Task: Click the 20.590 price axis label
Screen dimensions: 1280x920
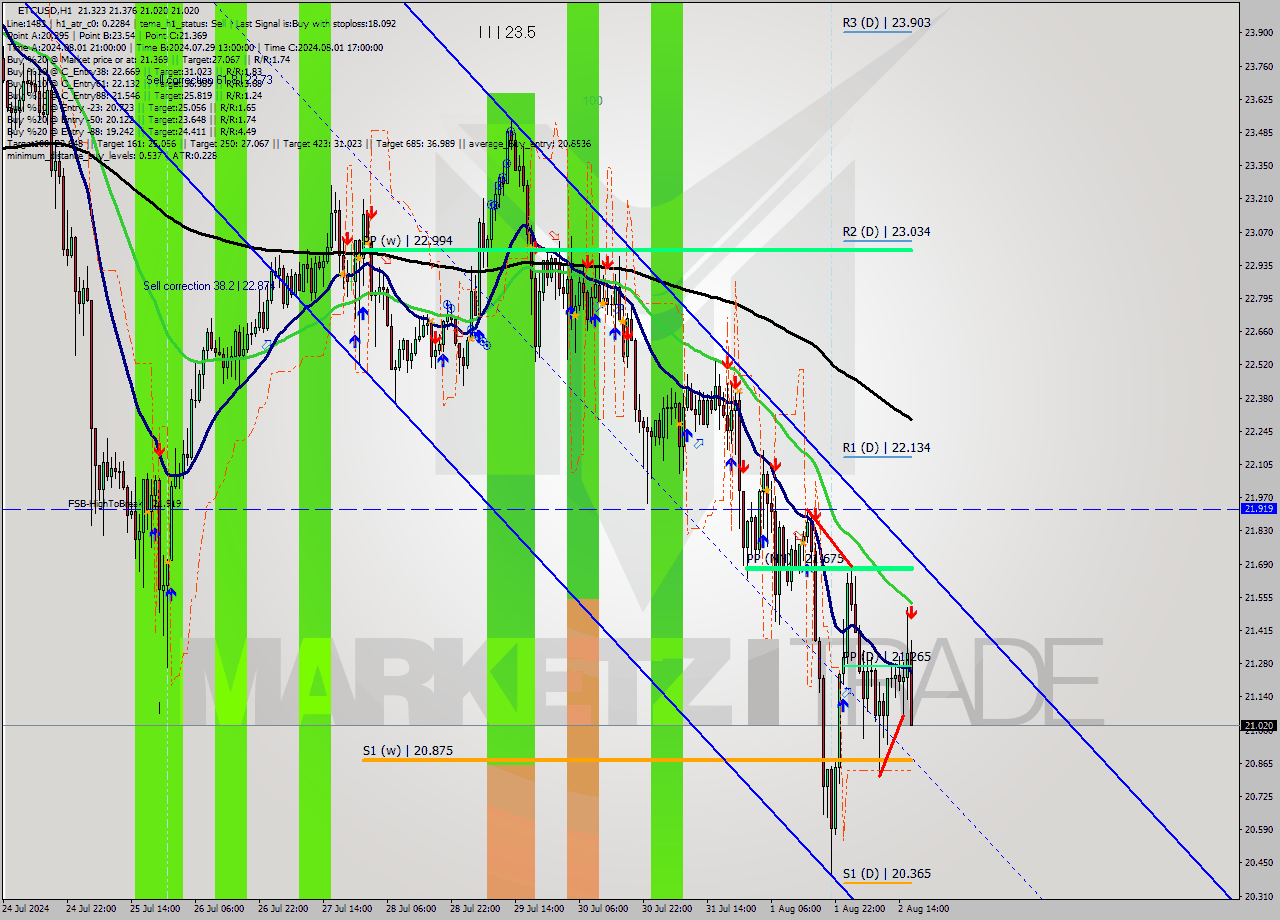Action: pos(1258,829)
